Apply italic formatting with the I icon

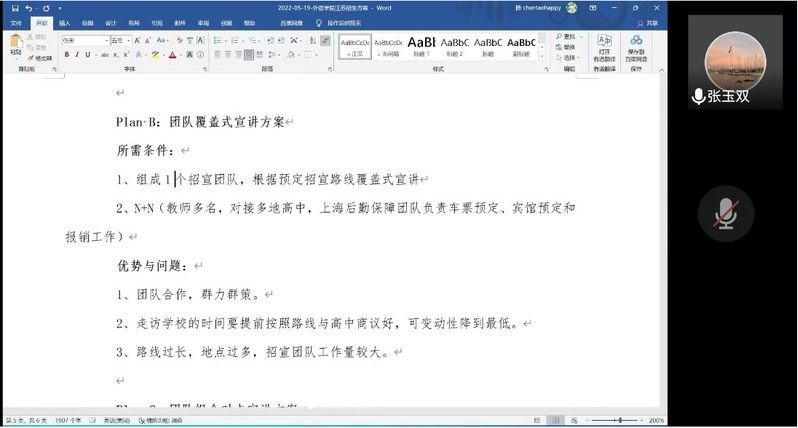(76, 55)
